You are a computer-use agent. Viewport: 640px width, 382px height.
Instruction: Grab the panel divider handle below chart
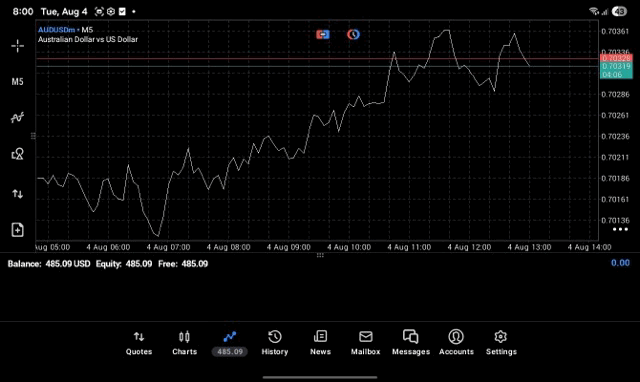(320, 255)
